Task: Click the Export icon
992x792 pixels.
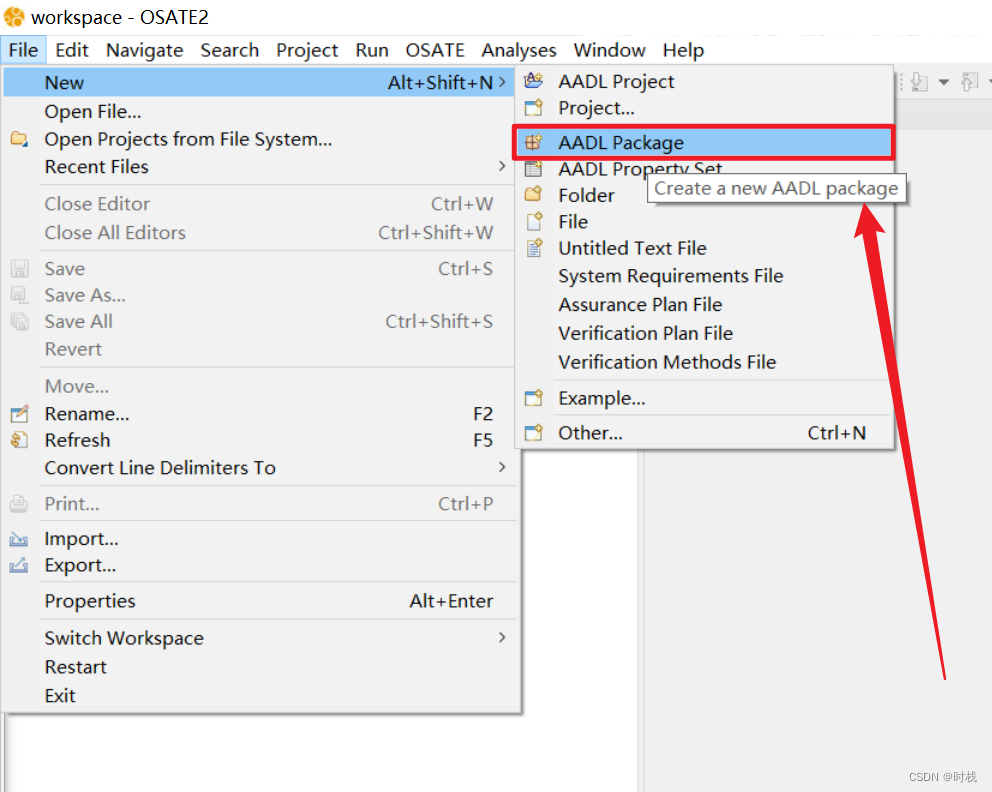Action: [x=19, y=565]
